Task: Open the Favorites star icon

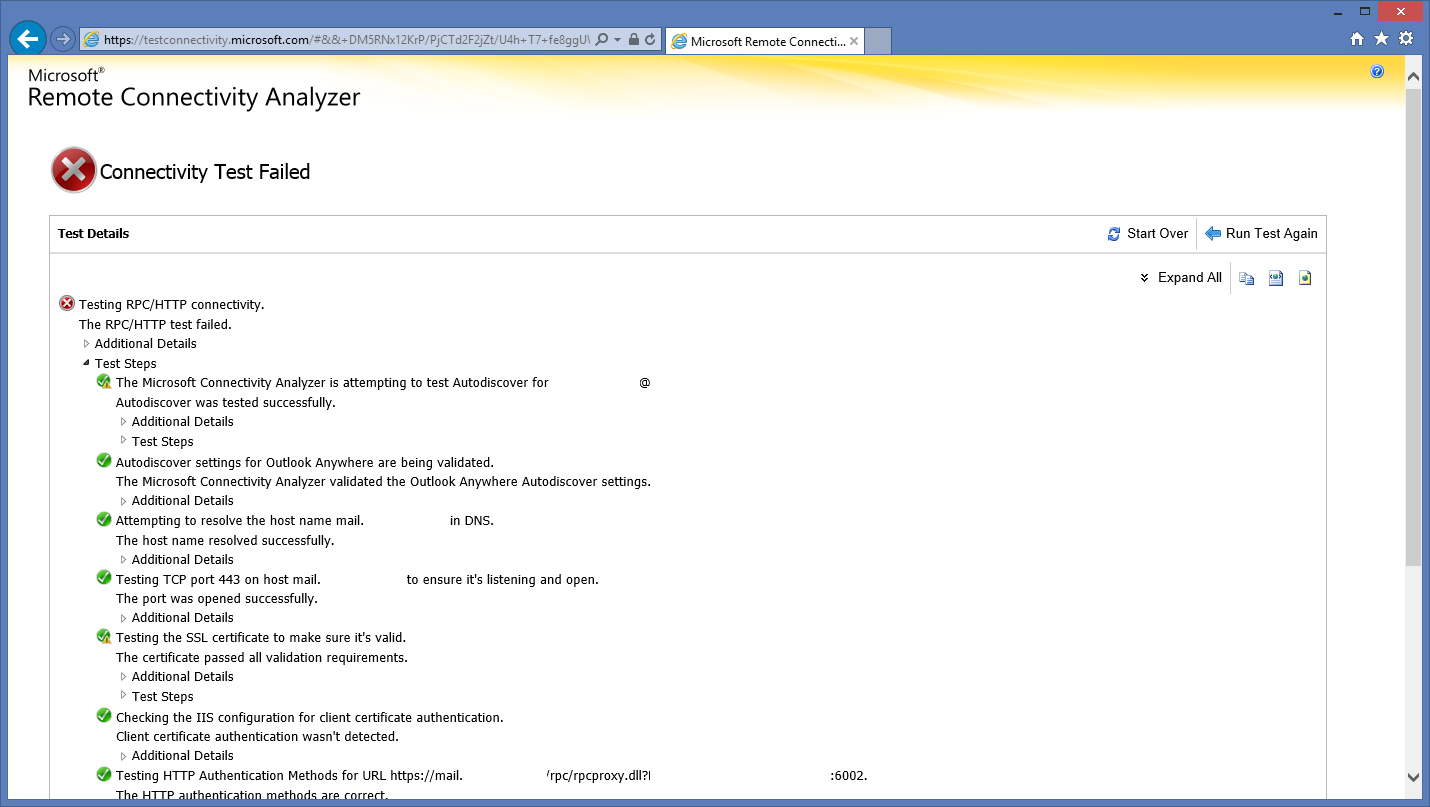Action: (1381, 39)
